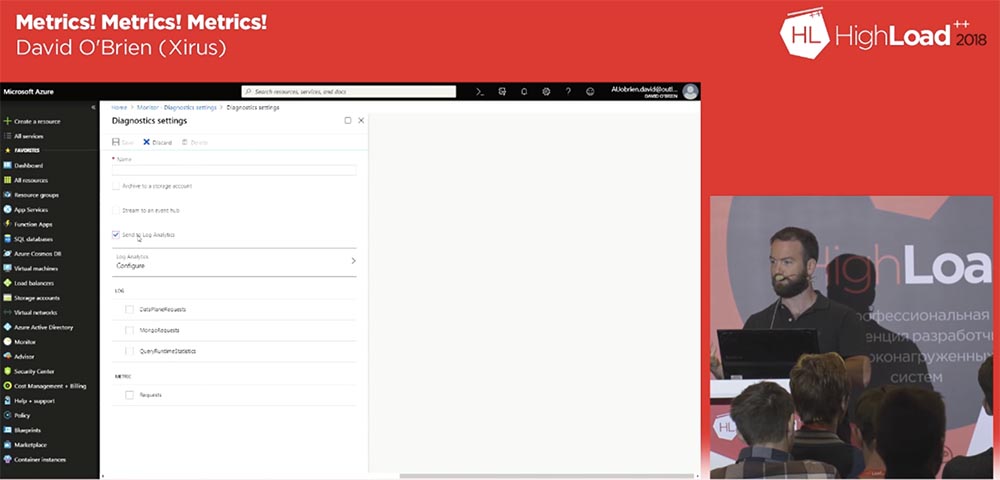Open Azure Active Directory in the sidebar

click(43, 327)
